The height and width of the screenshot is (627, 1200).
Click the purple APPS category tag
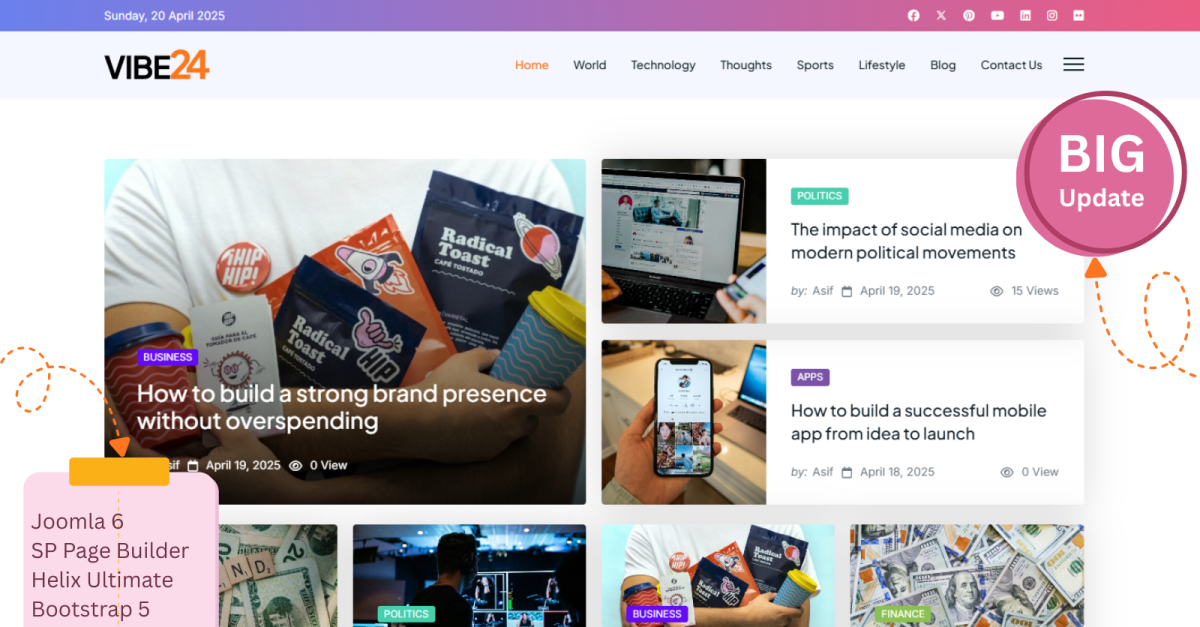click(810, 377)
